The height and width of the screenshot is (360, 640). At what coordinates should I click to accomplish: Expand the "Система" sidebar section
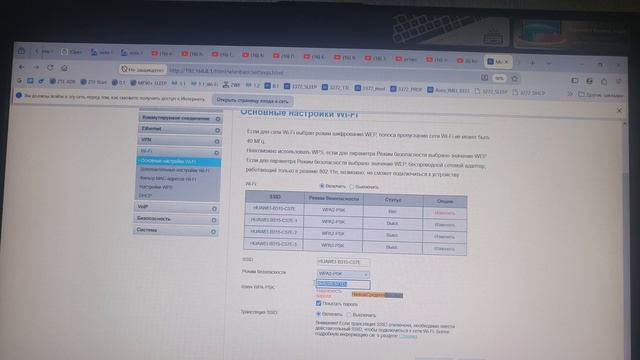[x=176, y=231]
